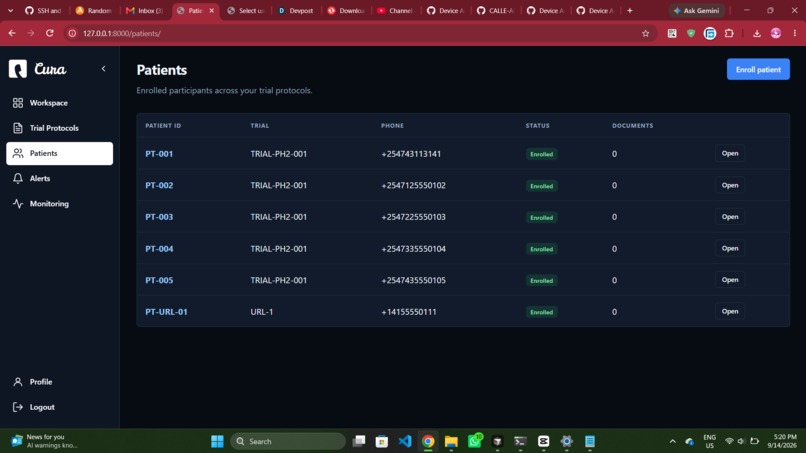Switch to Devpost tab
Viewport: 806px width, 453px height.
[296, 10]
